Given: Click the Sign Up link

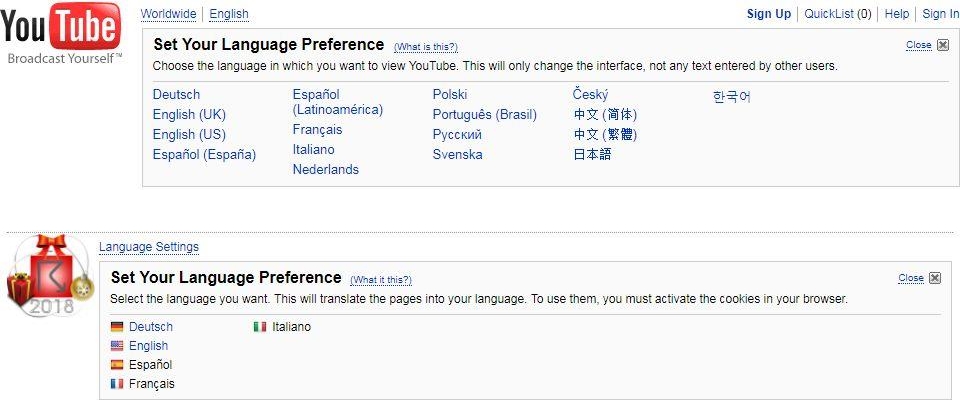Looking at the screenshot, I should pos(768,14).
